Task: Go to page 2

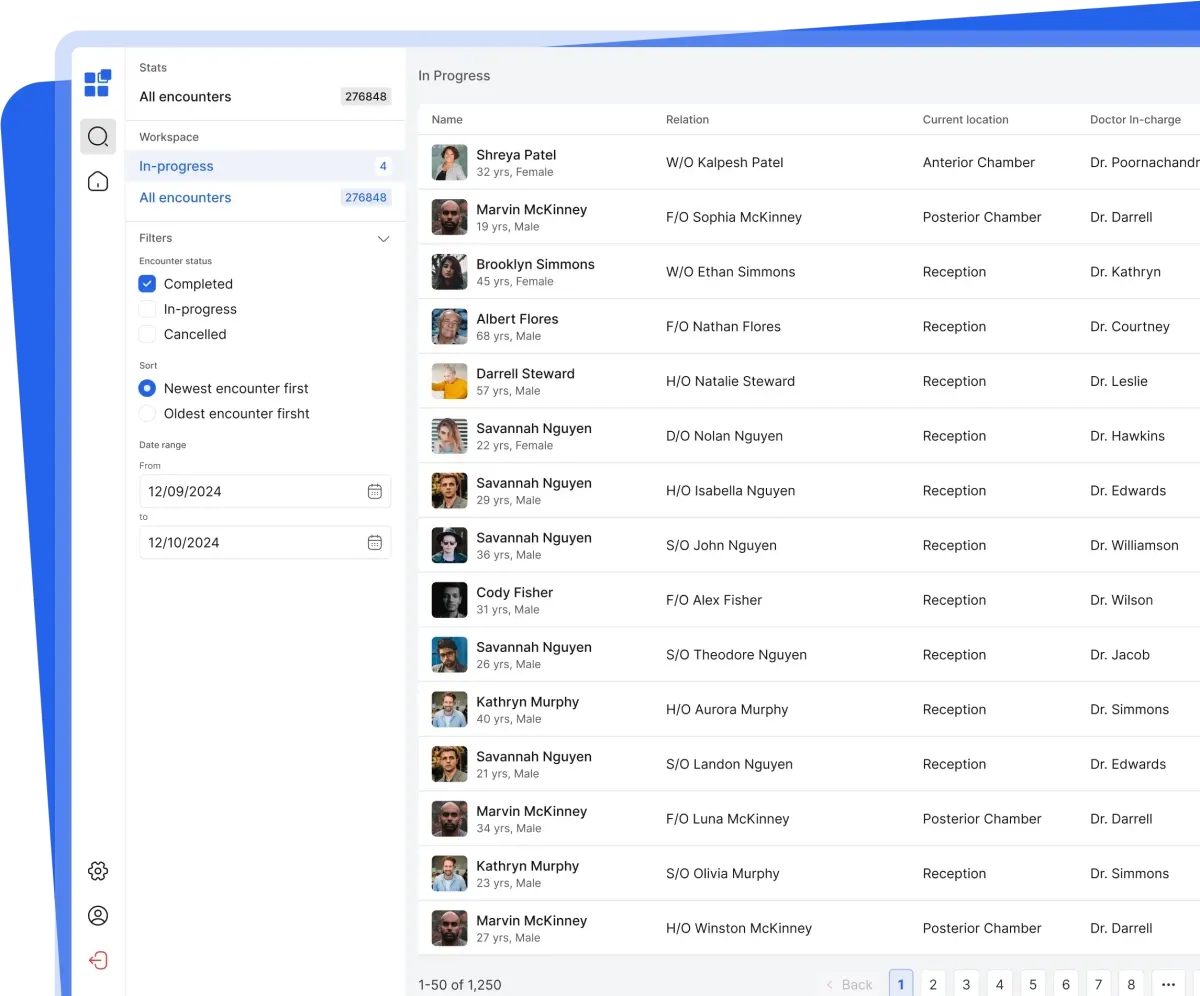Action: (x=933, y=985)
